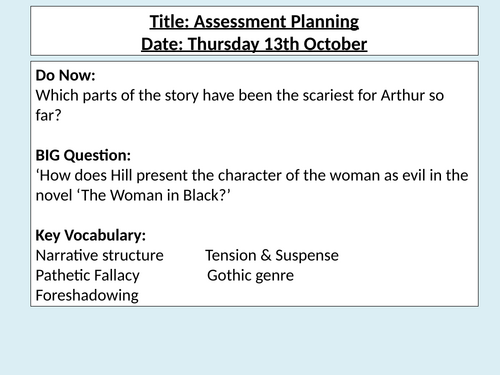Click the word 'Hill' in the question
The width and height of the screenshot is (500, 375).
coord(122,175)
